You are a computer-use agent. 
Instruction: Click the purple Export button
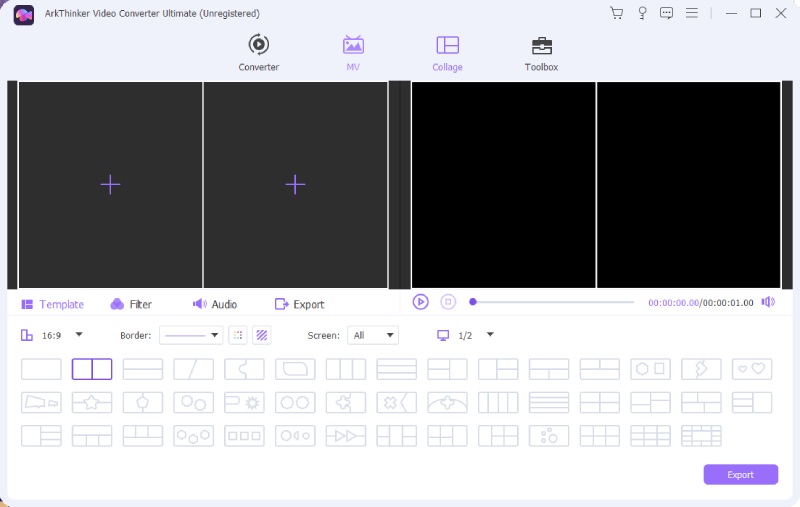click(x=740, y=474)
